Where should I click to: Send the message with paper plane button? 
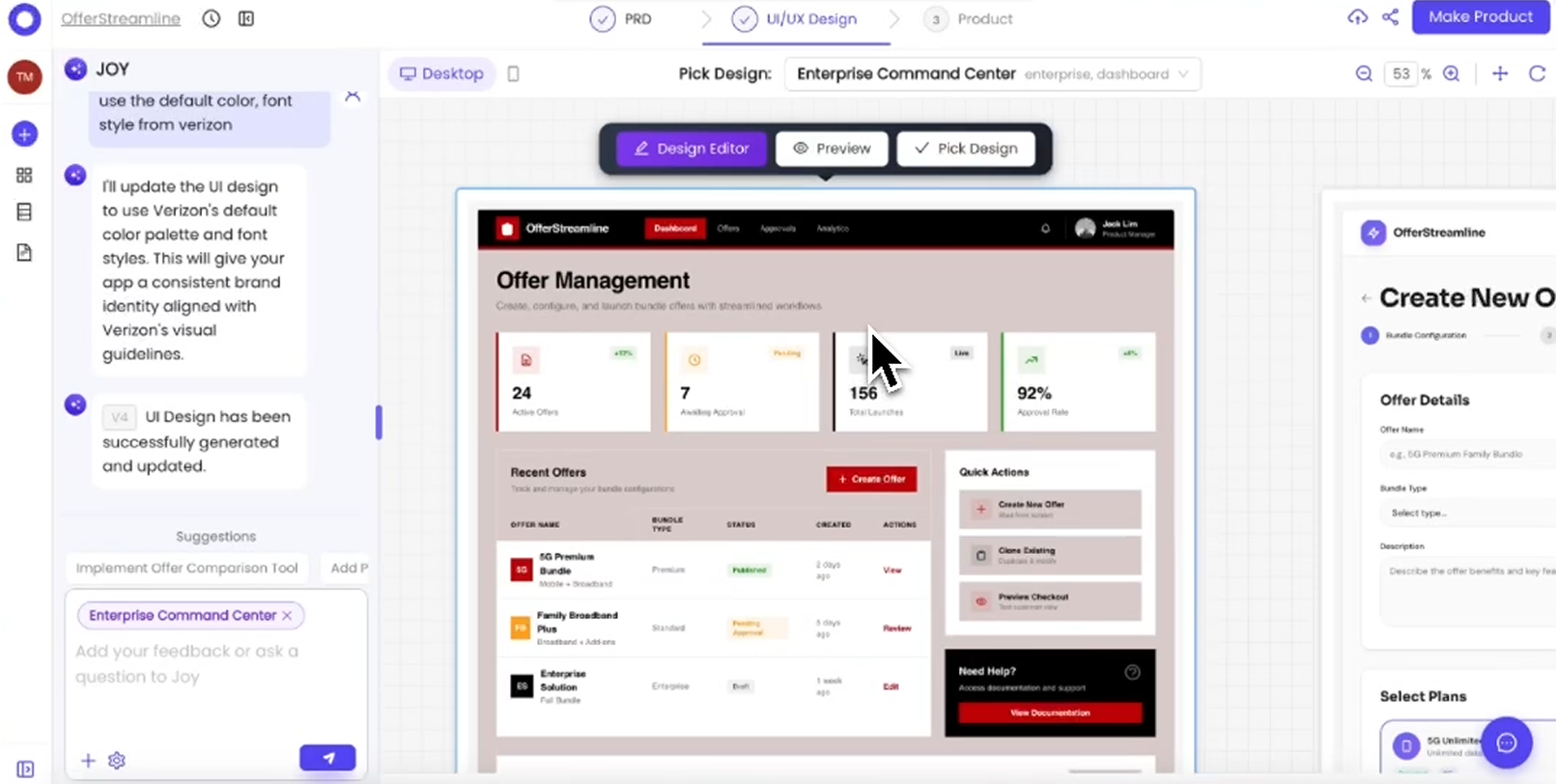(x=327, y=758)
